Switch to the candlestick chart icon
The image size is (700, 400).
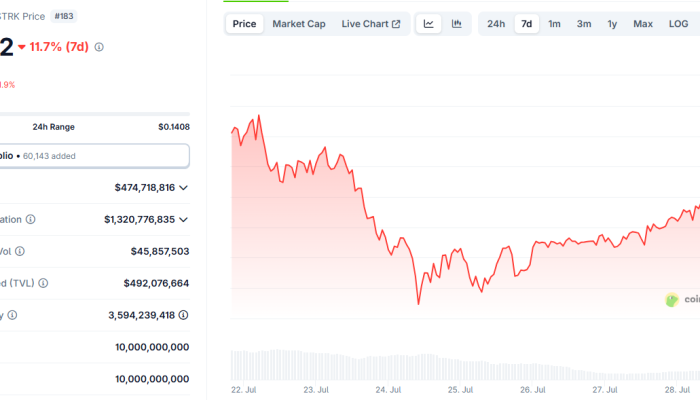coord(456,24)
